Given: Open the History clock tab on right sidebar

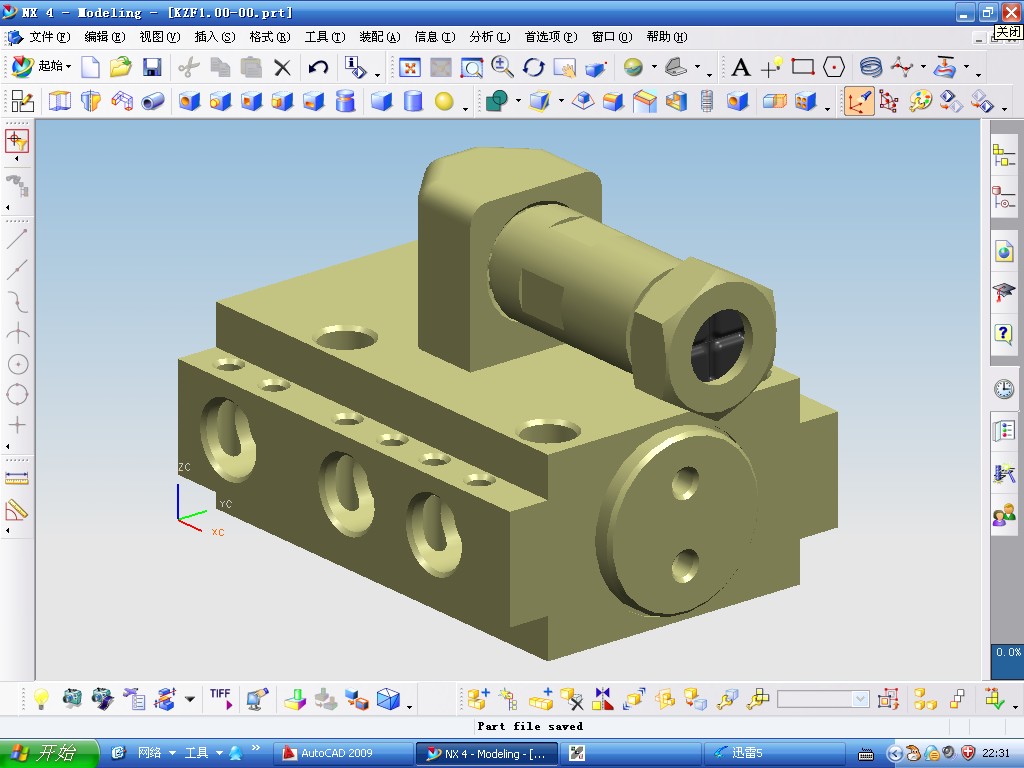Looking at the screenshot, I should click(1004, 390).
